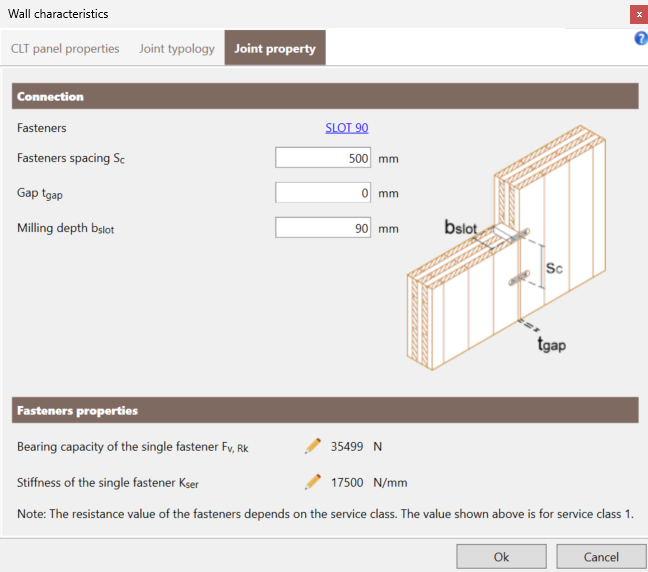Click the Fasteners label text
The width and height of the screenshot is (648, 572).
41,128
